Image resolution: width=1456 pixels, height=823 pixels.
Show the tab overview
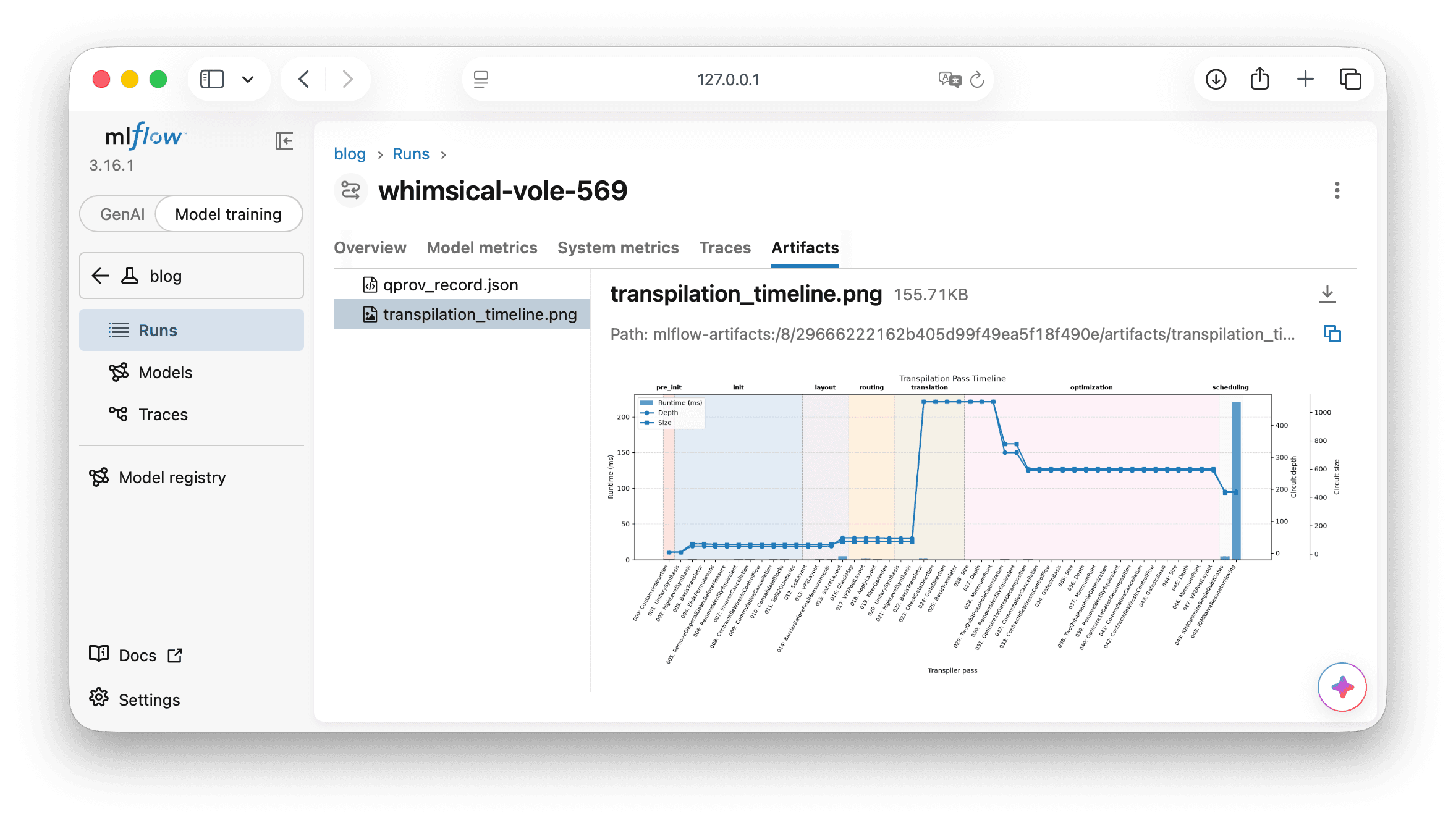(x=1350, y=79)
